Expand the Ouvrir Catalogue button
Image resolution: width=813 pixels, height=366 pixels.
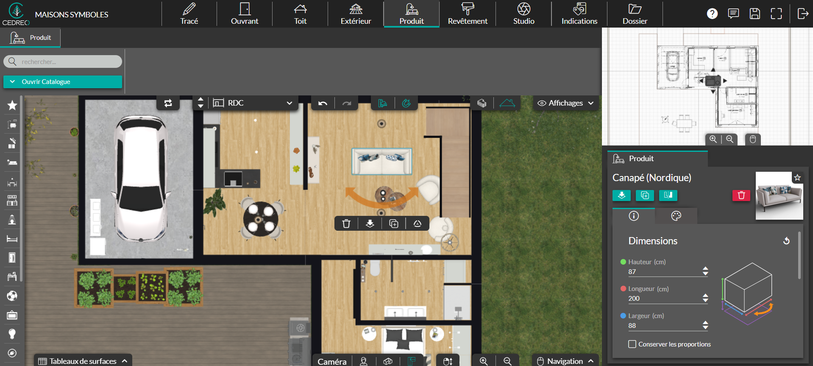pos(63,82)
